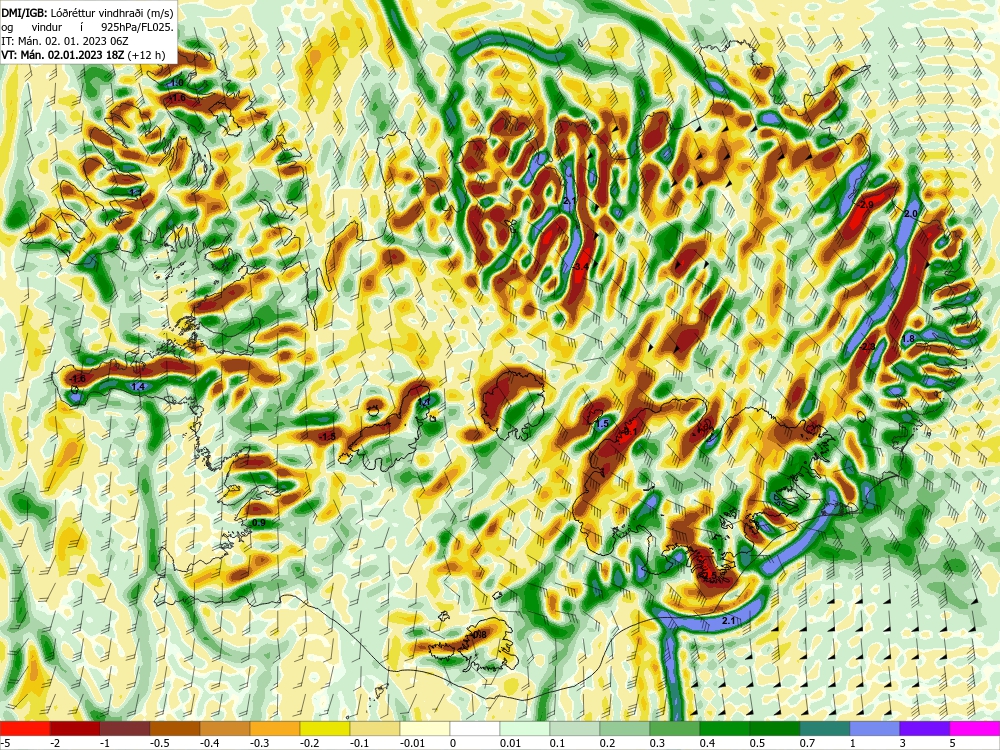
Task: Click the "DMI/IGB: Lóðréttur vindhraði (m/s)" title line
Action: (x=87, y=12)
